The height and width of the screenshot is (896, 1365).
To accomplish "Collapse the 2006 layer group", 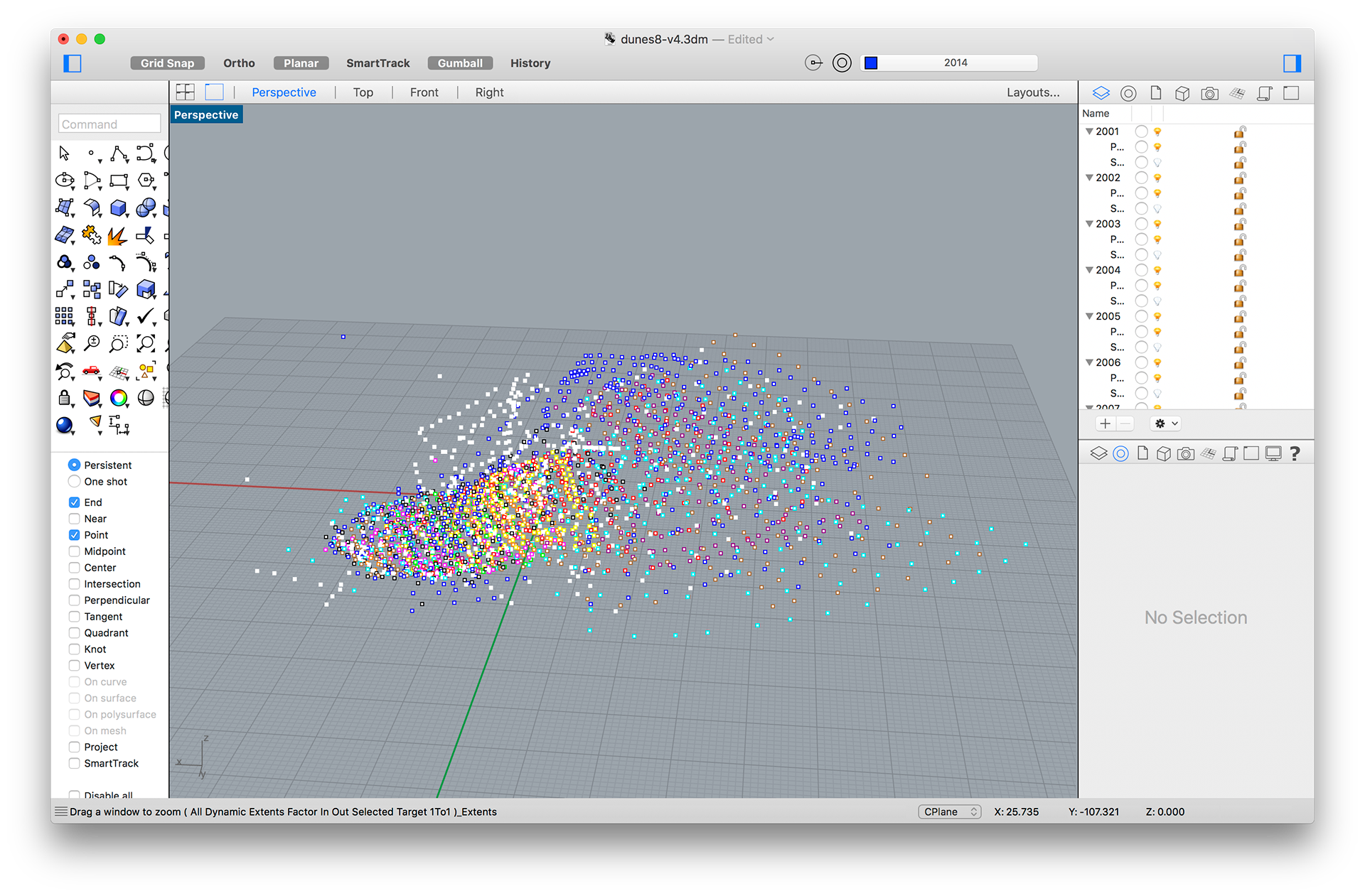I will click(1088, 362).
